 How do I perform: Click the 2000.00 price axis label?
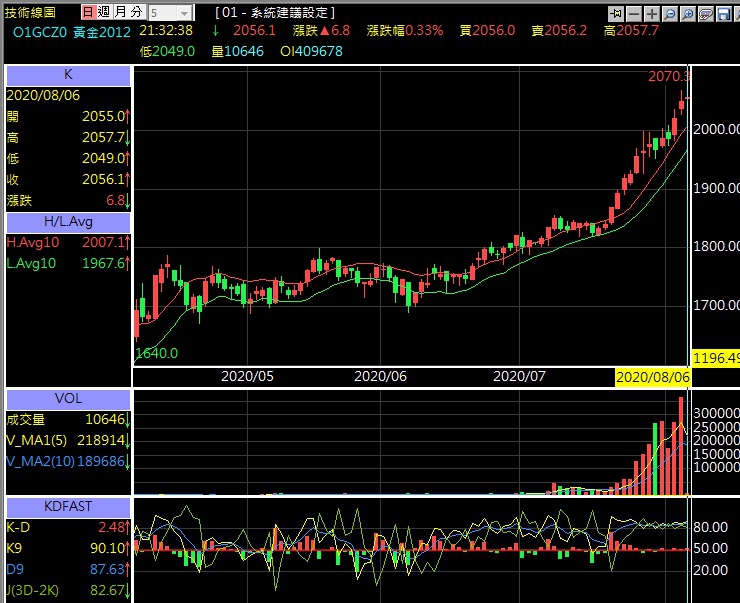click(x=716, y=129)
